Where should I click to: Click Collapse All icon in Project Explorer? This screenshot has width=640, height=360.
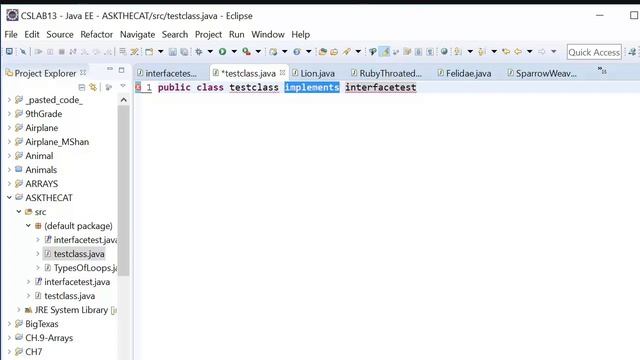click(x=82, y=87)
